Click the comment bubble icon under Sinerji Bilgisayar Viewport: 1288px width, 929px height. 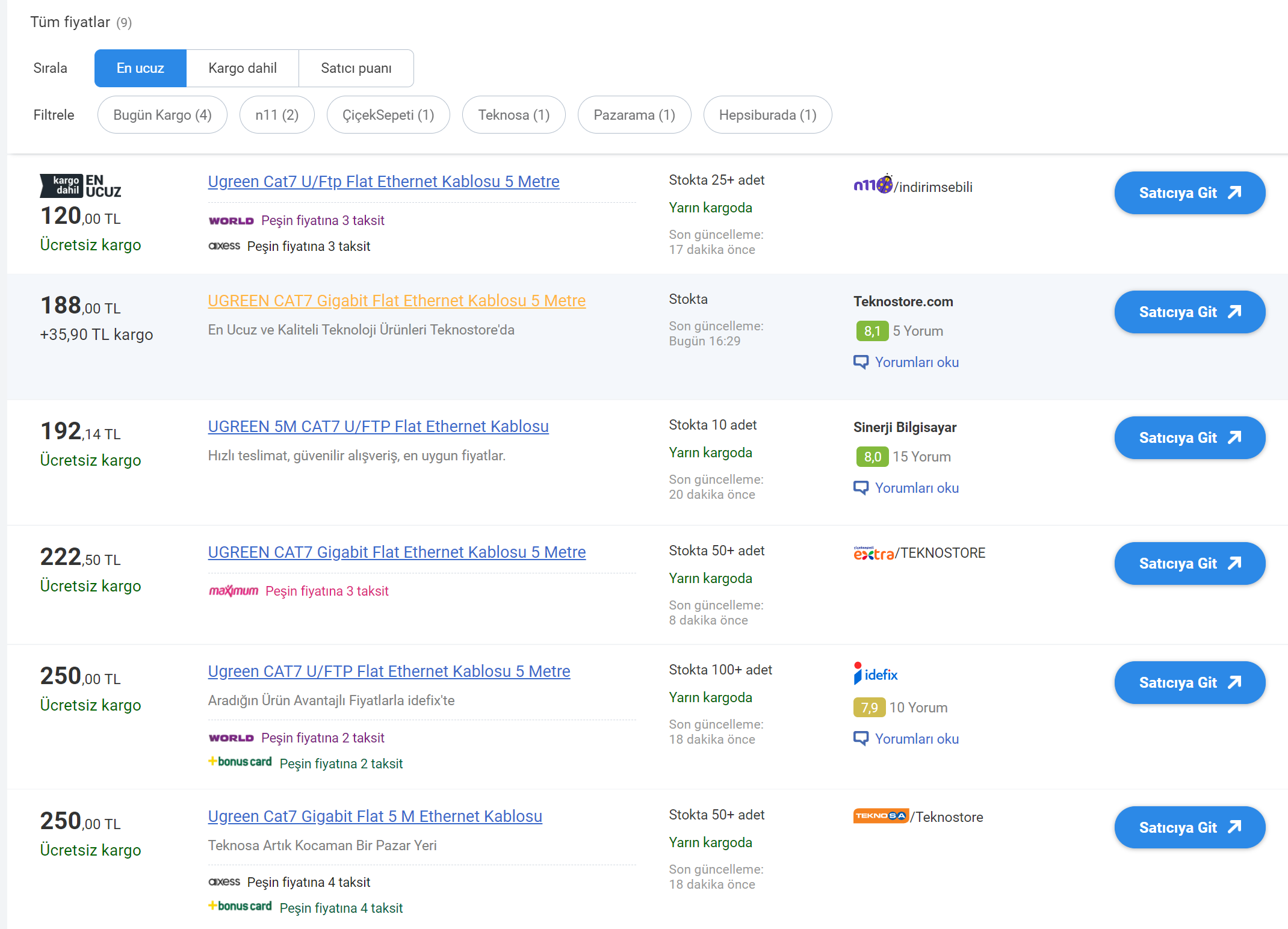coord(861,488)
